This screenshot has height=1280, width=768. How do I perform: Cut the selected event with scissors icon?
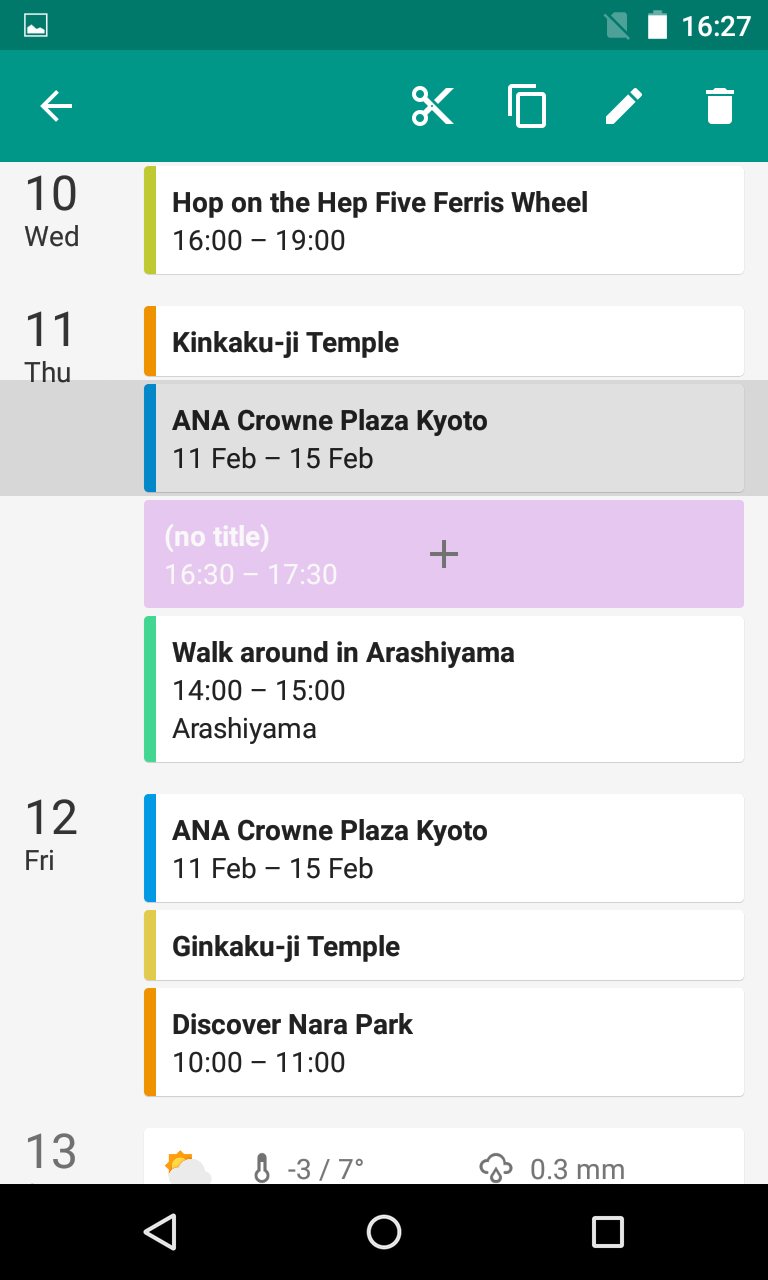pos(432,106)
